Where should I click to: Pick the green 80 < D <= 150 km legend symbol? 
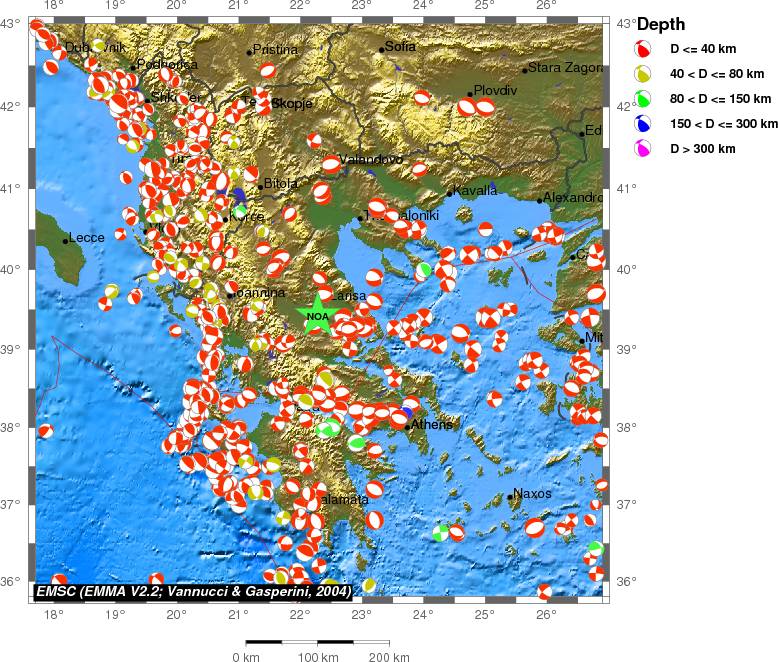645,98
